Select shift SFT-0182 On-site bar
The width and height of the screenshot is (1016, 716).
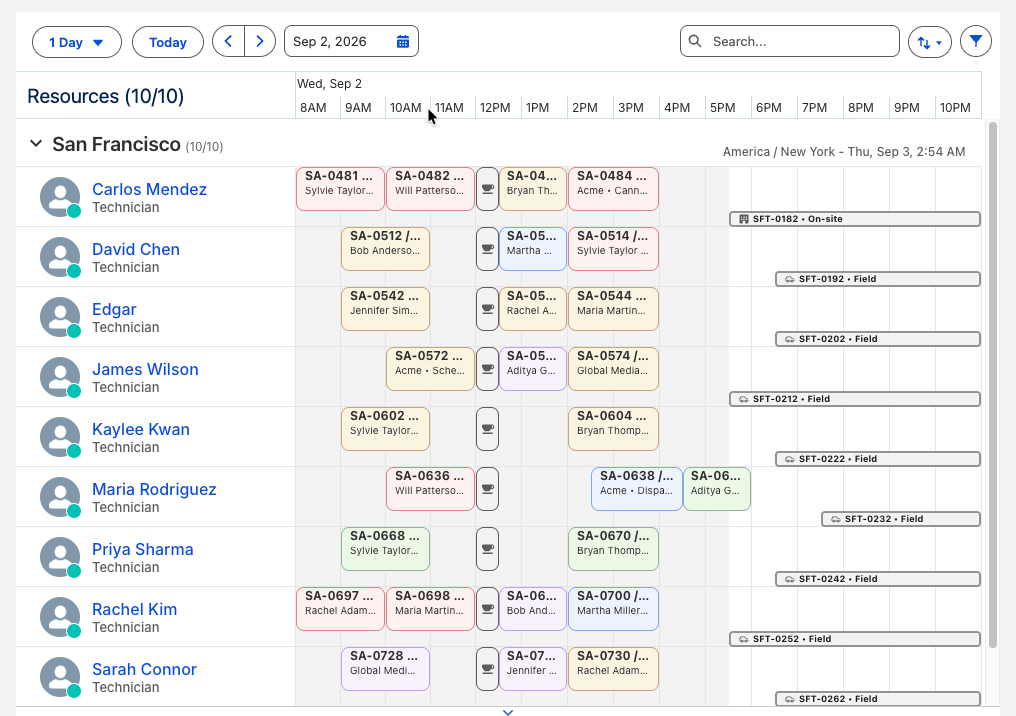coord(855,219)
